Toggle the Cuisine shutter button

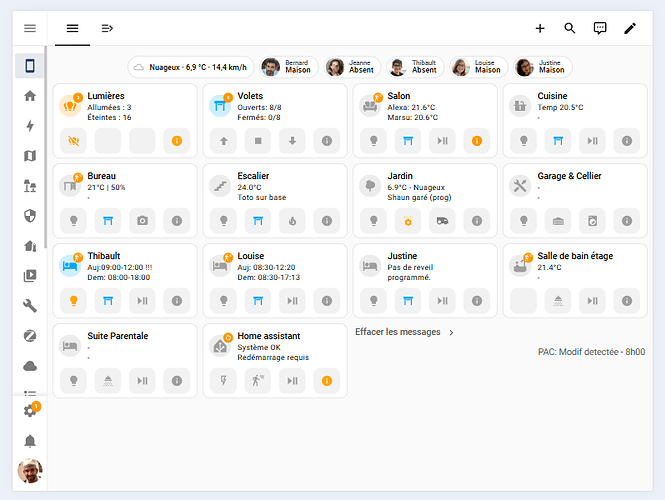[x=558, y=140]
